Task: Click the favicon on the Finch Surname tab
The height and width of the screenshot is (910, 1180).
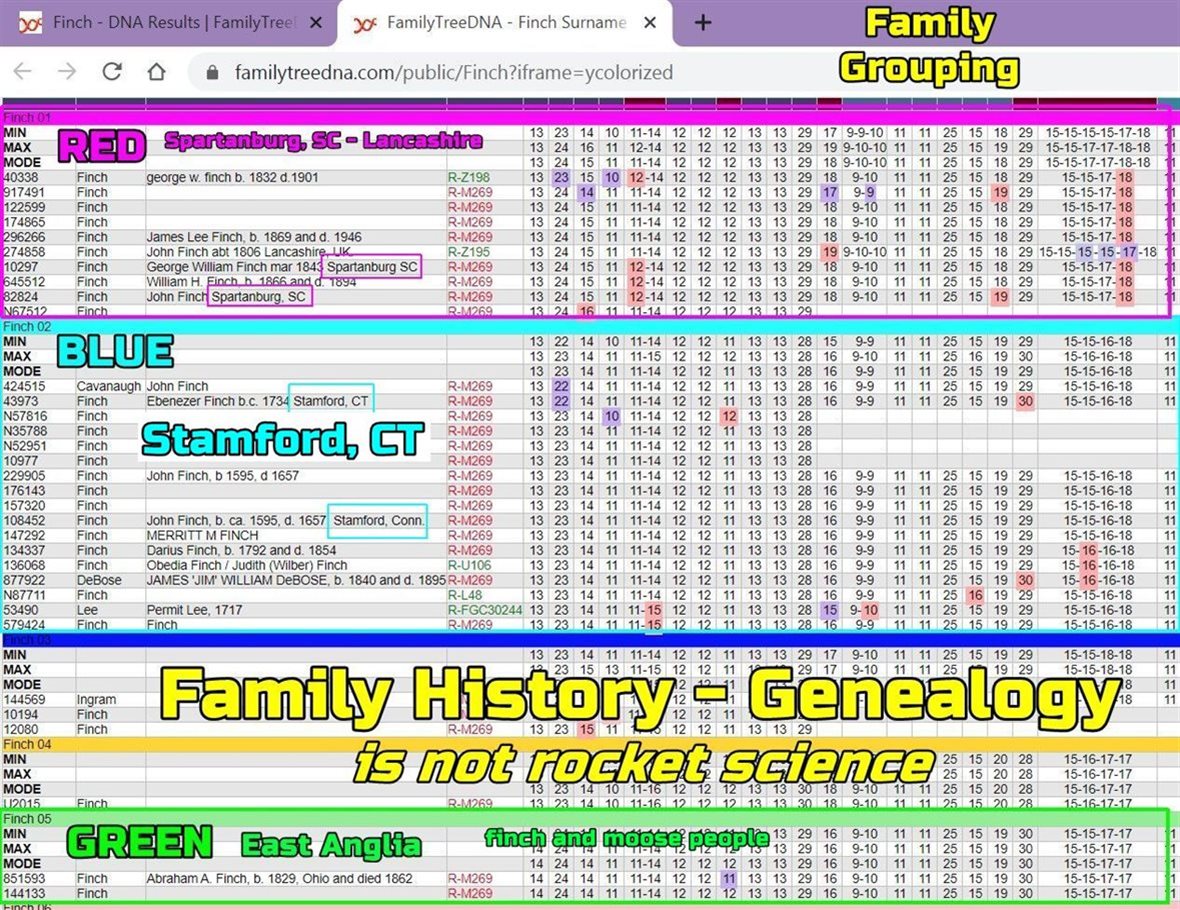Action: tap(365, 22)
